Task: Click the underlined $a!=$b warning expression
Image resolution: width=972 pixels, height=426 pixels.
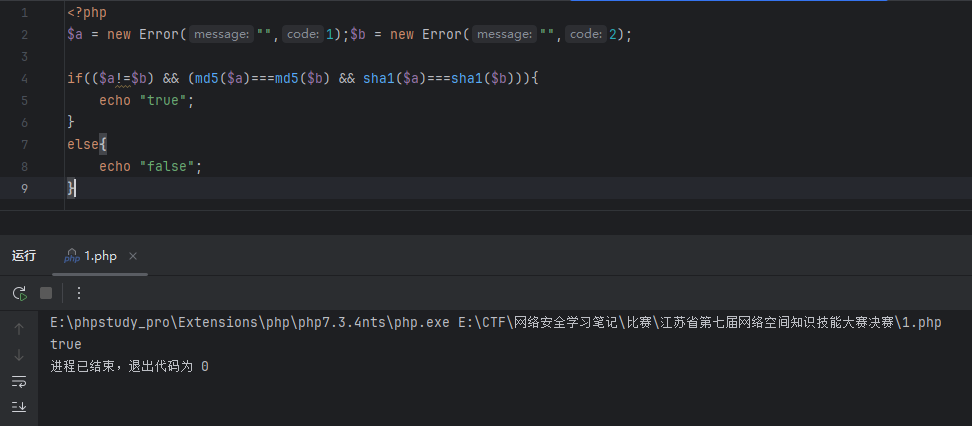Action: (x=124, y=78)
